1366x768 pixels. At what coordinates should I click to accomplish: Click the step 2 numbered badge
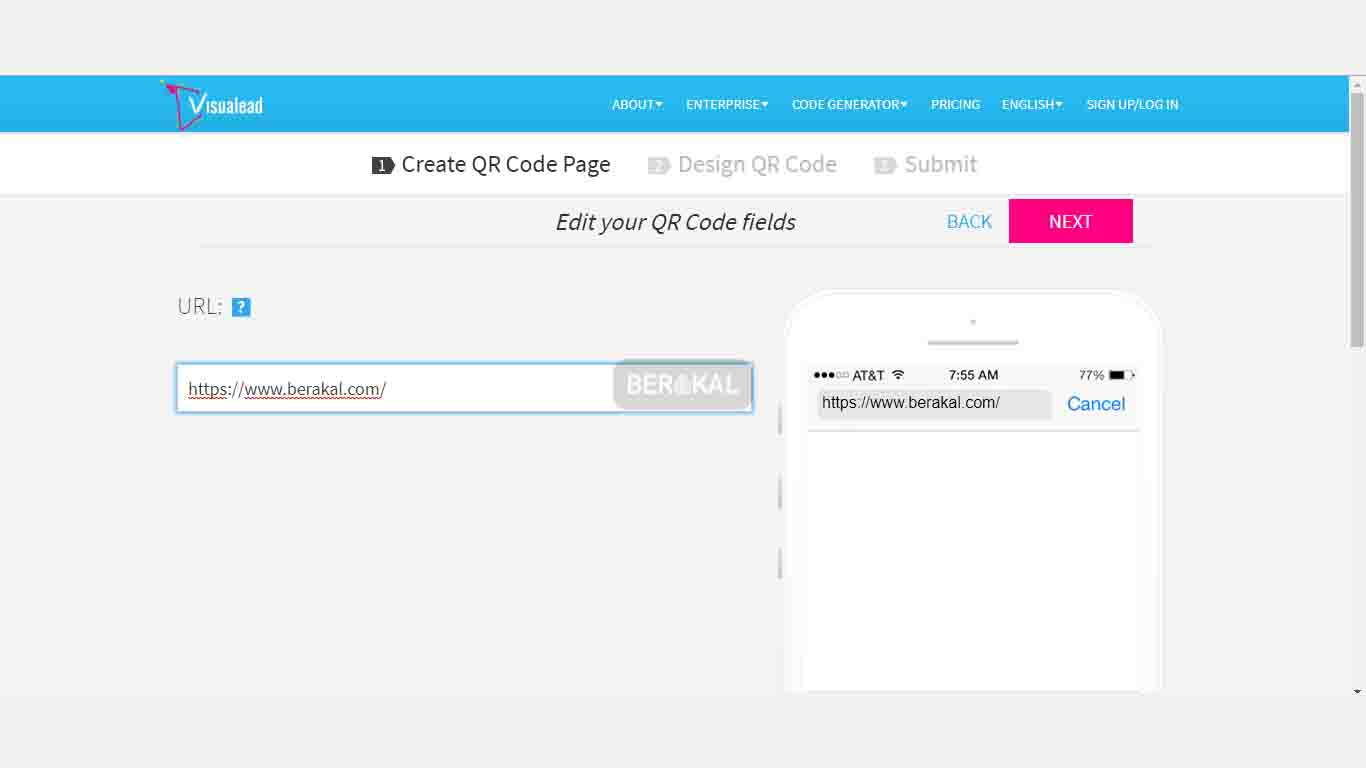(x=658, y=164)
